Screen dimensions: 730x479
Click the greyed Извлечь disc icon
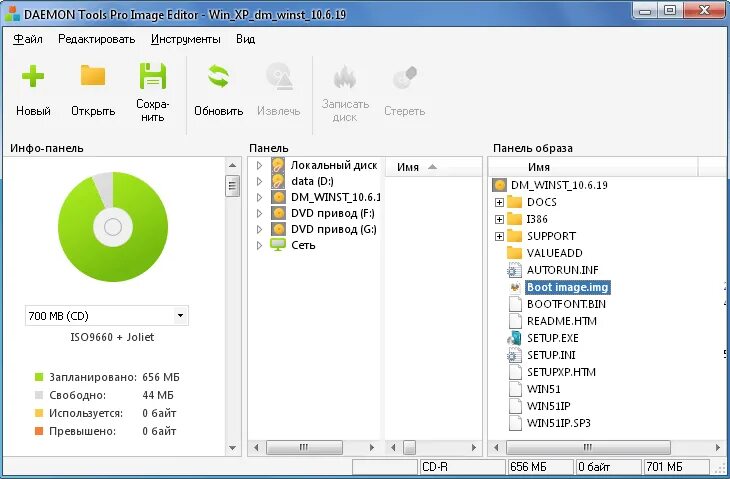(279, 76)
